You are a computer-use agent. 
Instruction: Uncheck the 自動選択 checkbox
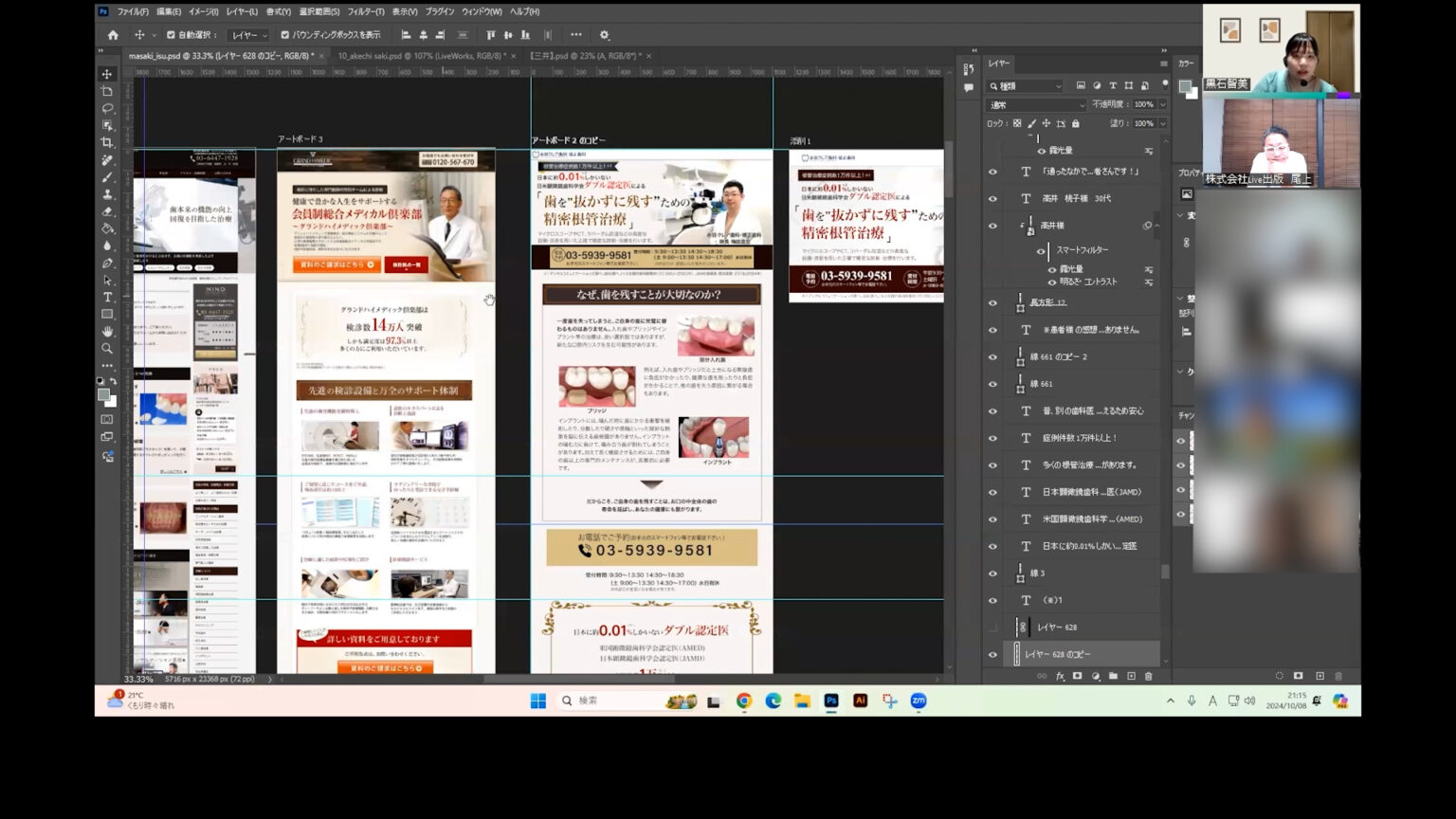(x=171, y=35)
